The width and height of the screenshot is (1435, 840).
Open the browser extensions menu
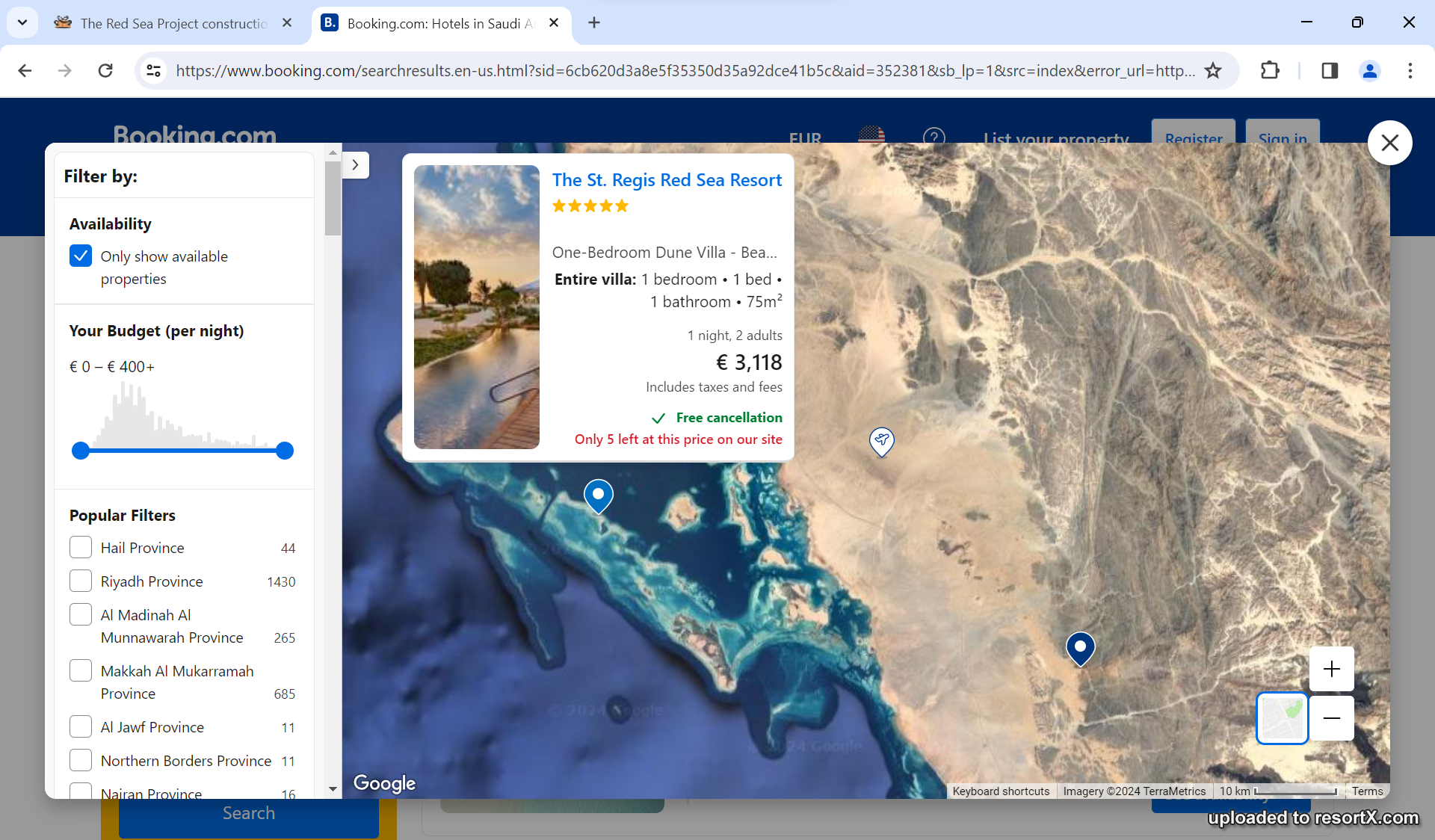1270,70
